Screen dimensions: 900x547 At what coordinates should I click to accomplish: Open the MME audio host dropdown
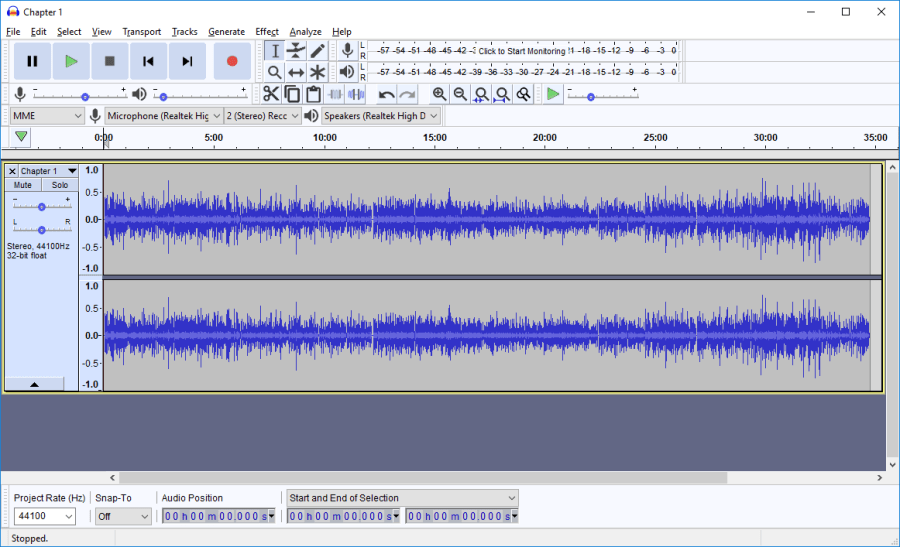pos(47,116)
